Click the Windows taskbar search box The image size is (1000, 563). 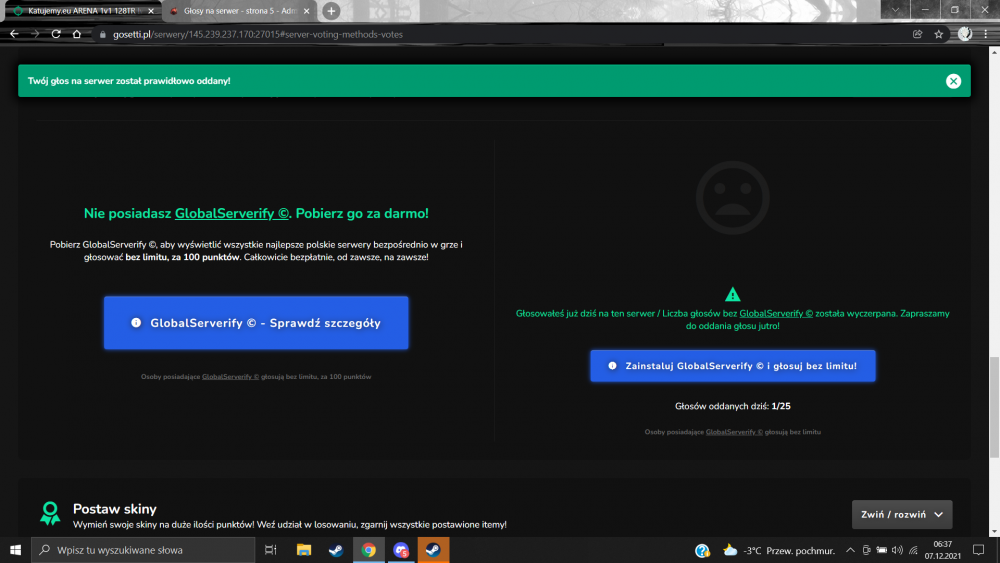143,550
